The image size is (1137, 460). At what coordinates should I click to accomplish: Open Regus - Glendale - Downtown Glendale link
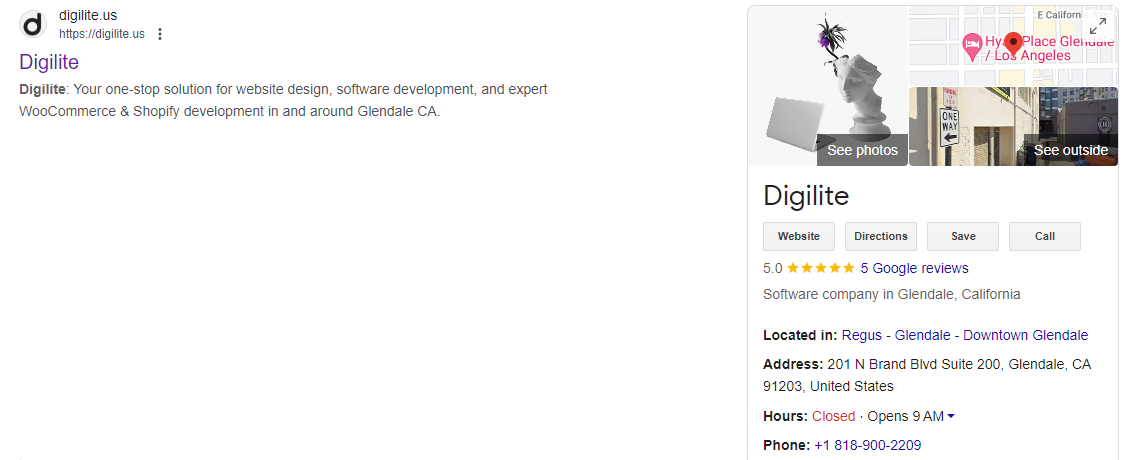point(964,335)
